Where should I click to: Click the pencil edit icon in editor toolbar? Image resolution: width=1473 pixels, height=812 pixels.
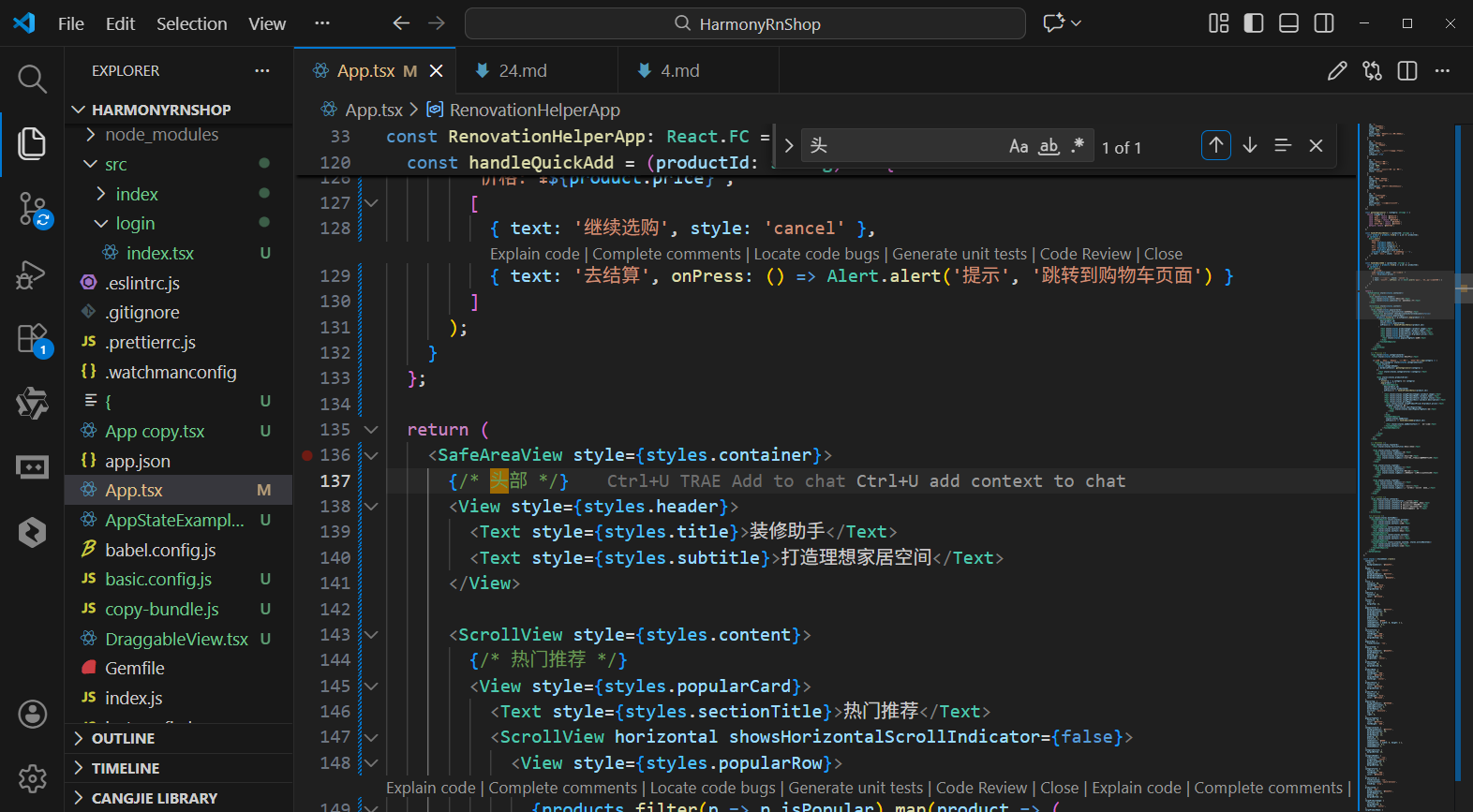(x=1337, y=71)
